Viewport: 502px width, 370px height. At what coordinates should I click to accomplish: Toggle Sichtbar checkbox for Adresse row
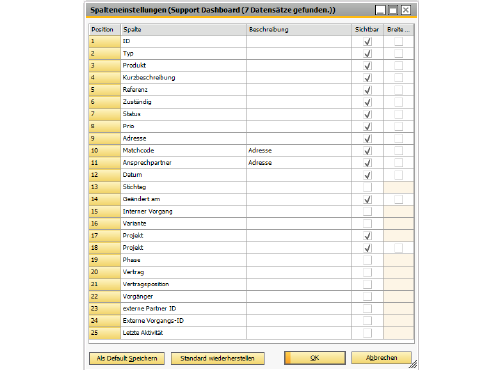tap(367, 139)
